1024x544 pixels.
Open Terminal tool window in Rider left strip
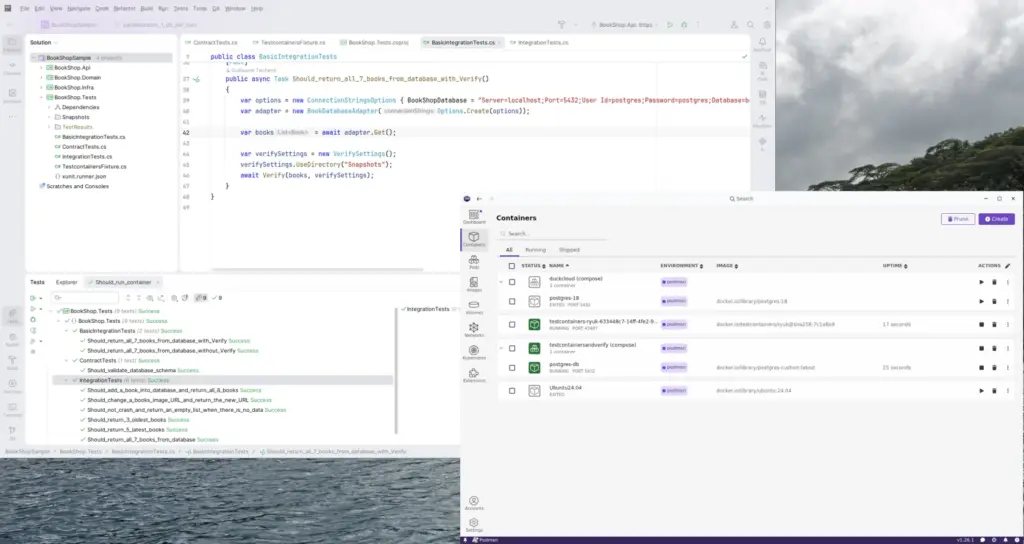(x=12, y=409)
